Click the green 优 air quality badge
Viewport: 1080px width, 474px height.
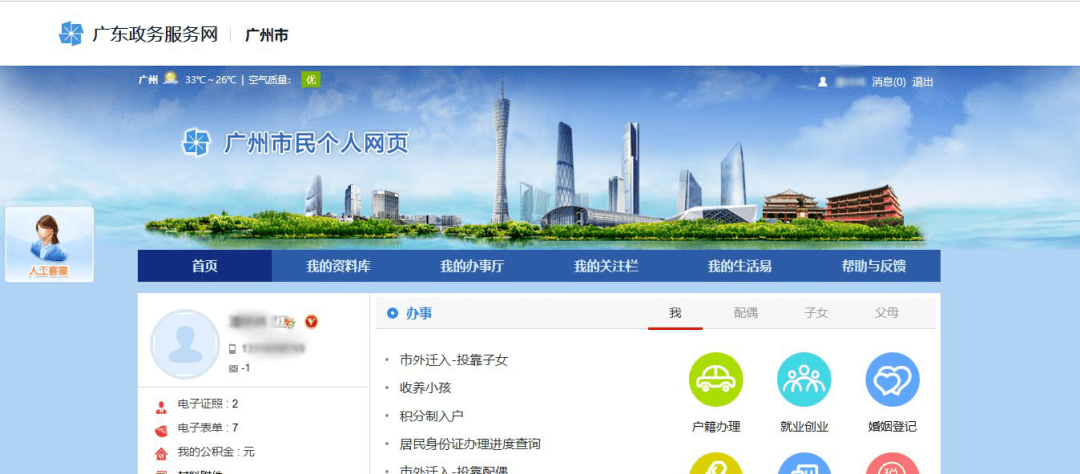(x=311, y=80)
